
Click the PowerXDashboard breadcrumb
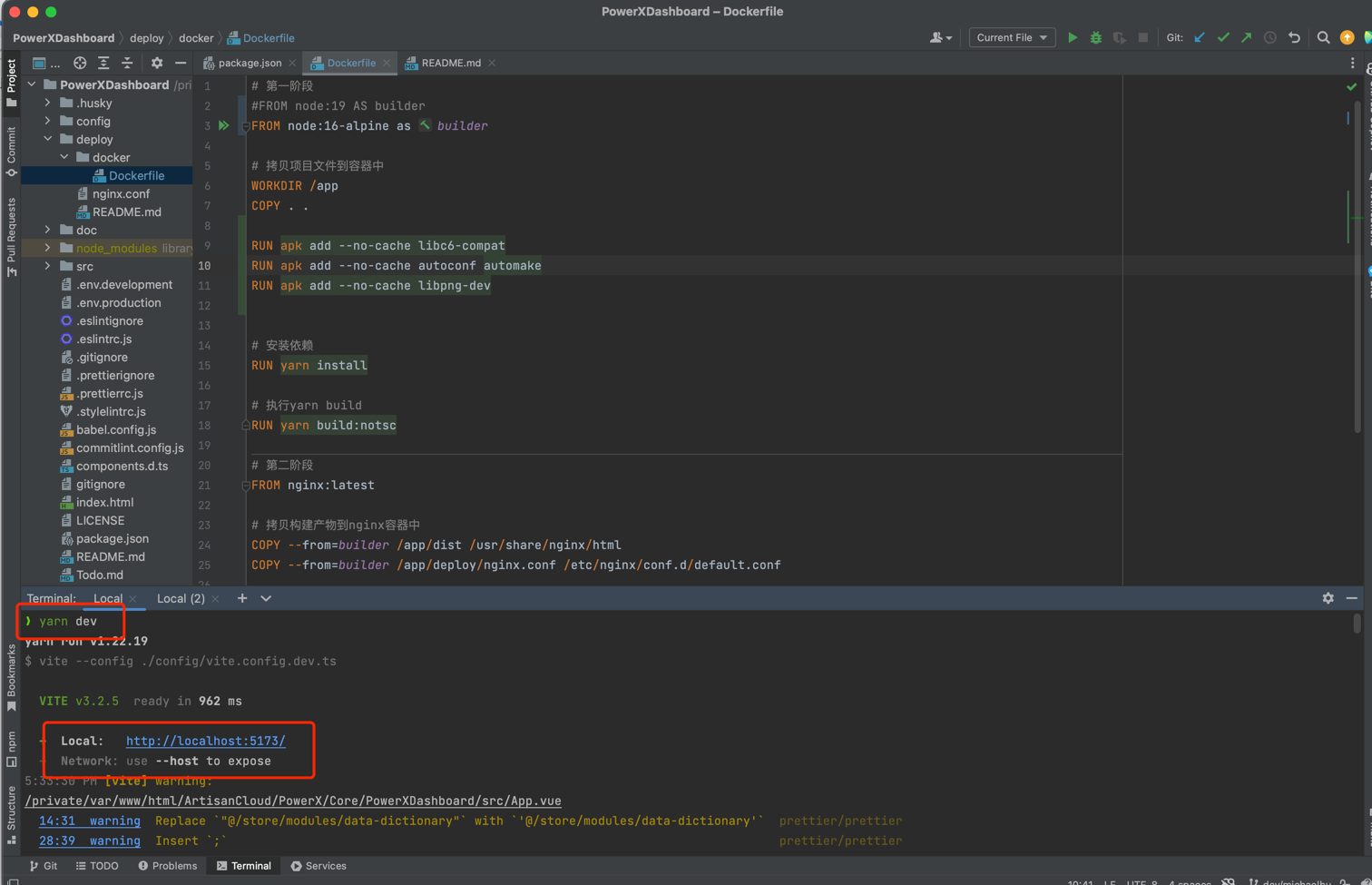[x=64, y=38]
